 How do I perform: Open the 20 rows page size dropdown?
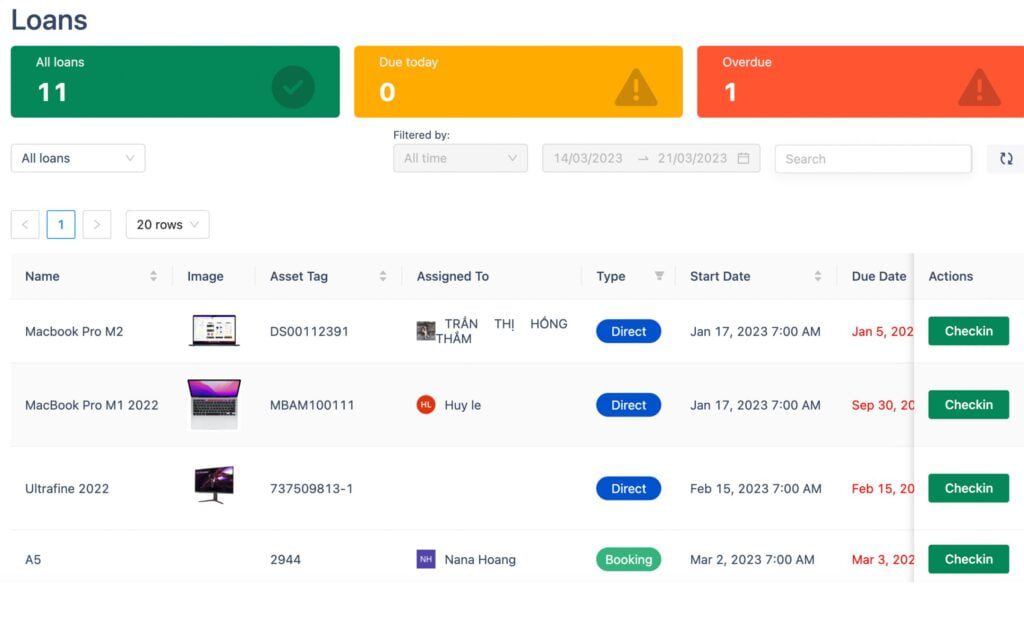(x=166, y=224)
